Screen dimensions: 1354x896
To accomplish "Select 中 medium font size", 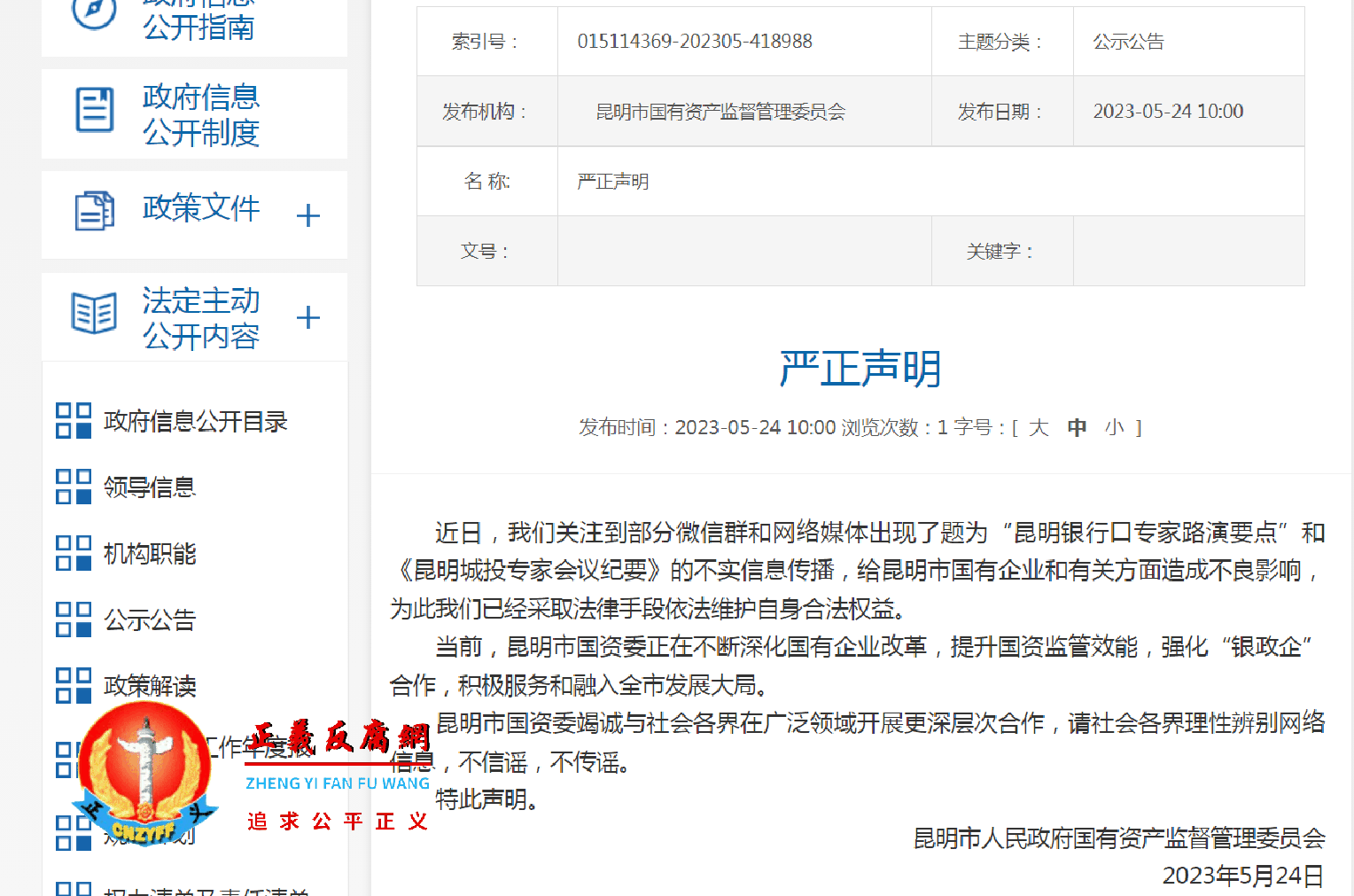I will [x=1077, y=427].
